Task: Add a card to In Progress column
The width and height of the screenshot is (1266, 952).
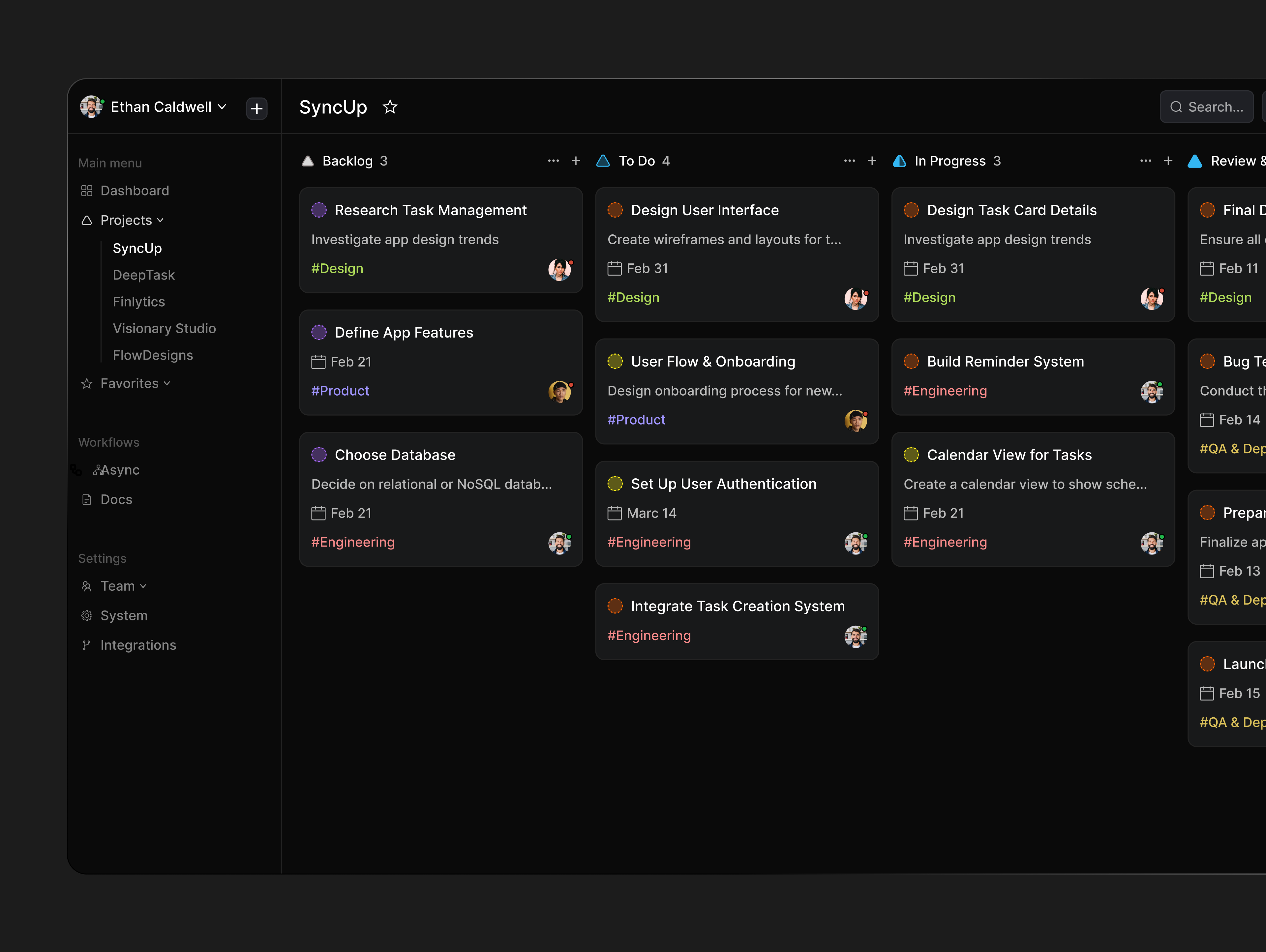Action: 1168,161
